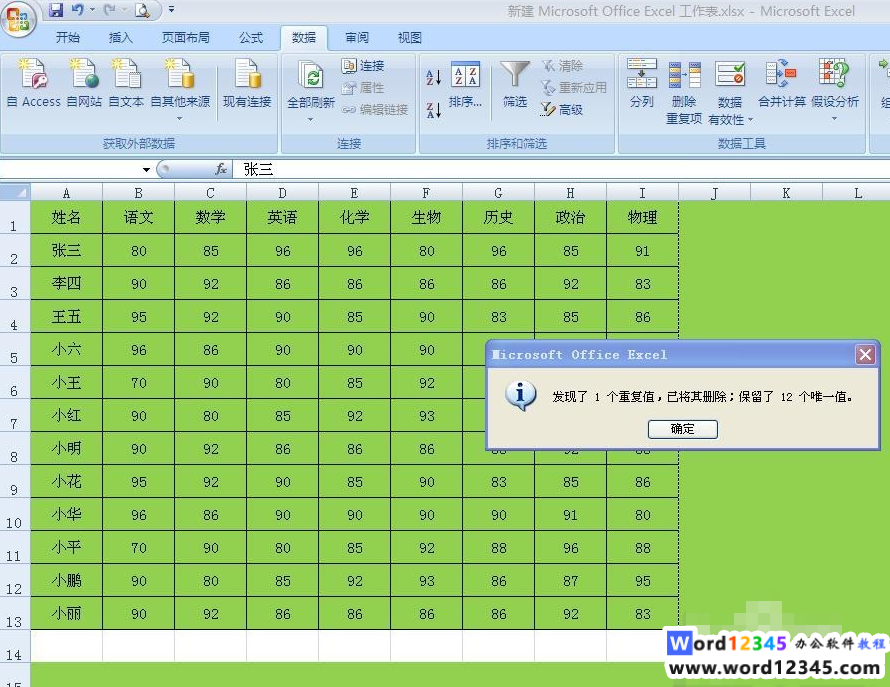Screen dimensions: 890x687
Task: Click into the formula bar showing 张三
Action: click(x=559, y=169)
